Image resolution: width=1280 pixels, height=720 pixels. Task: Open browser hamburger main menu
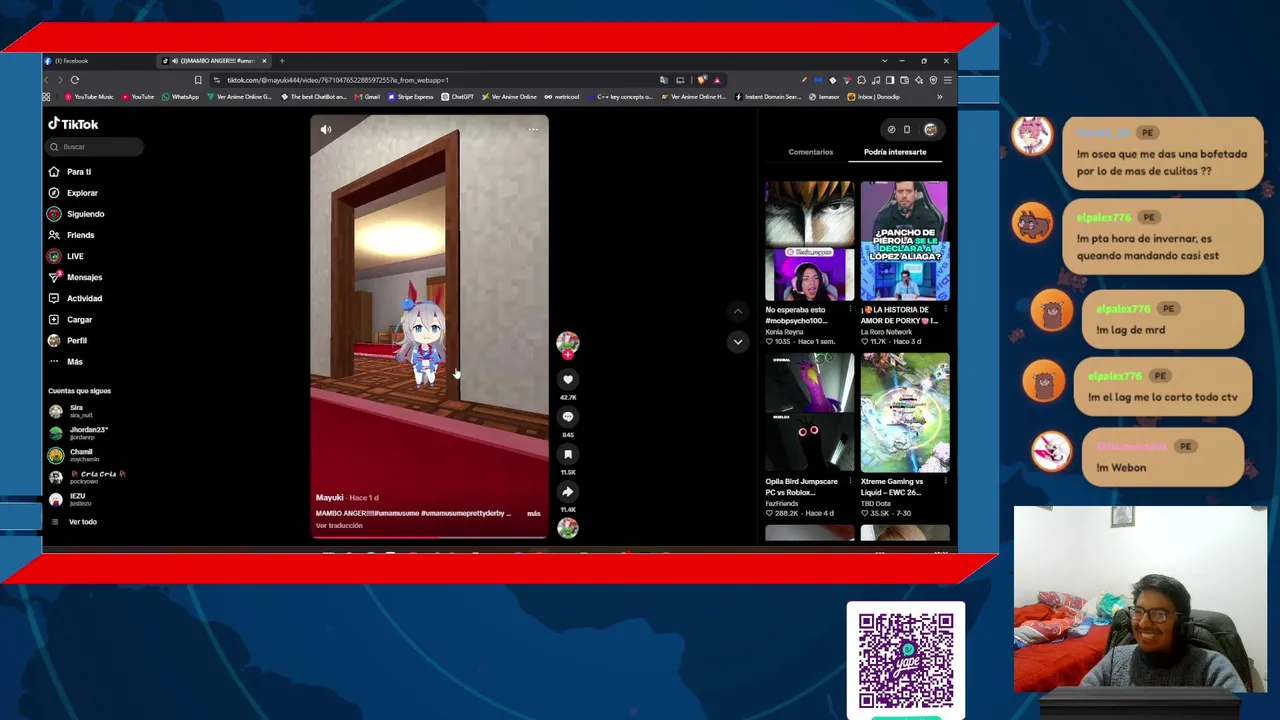click(x=948, y=80)
